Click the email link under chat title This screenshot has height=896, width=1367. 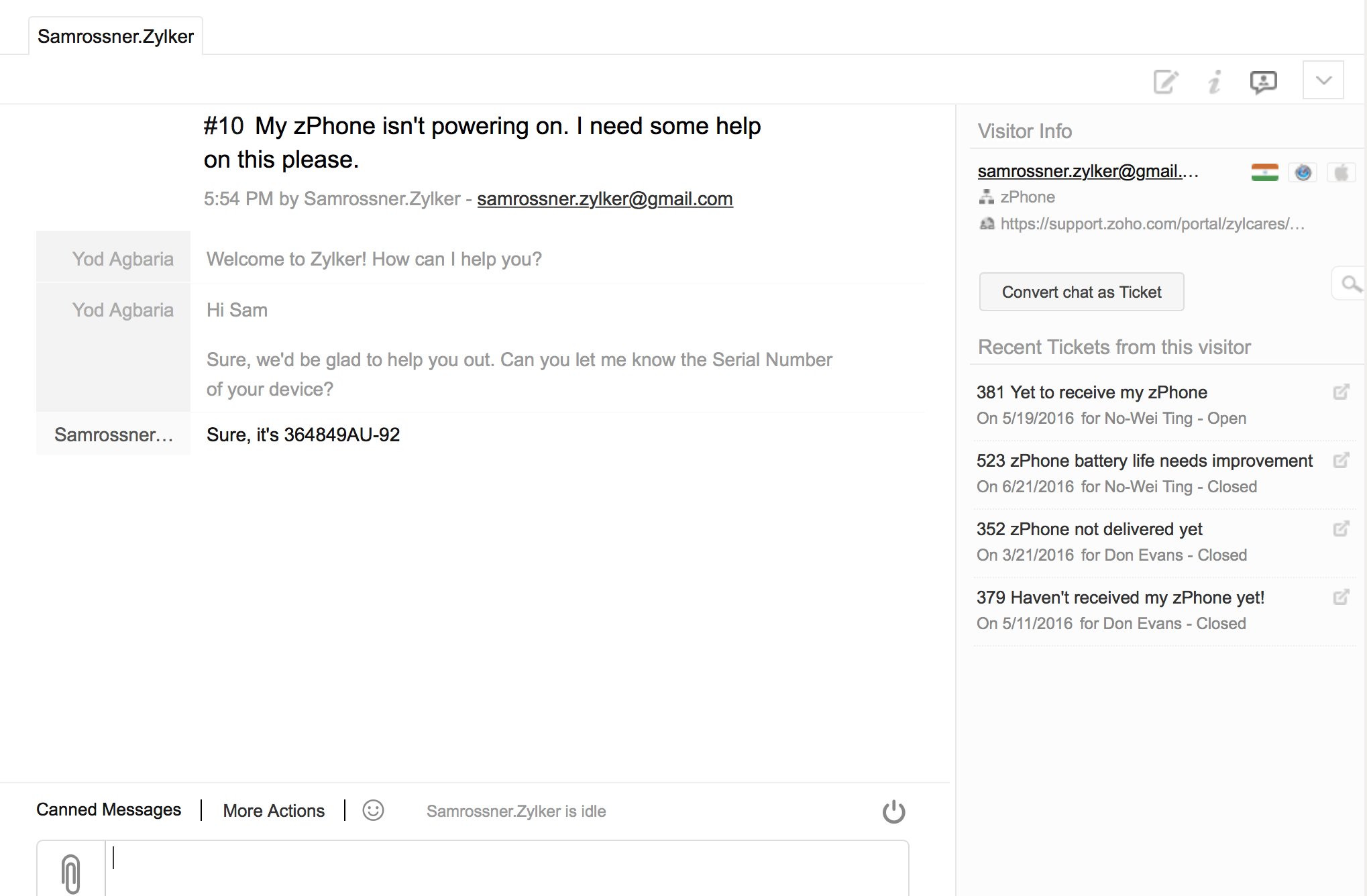604,199
